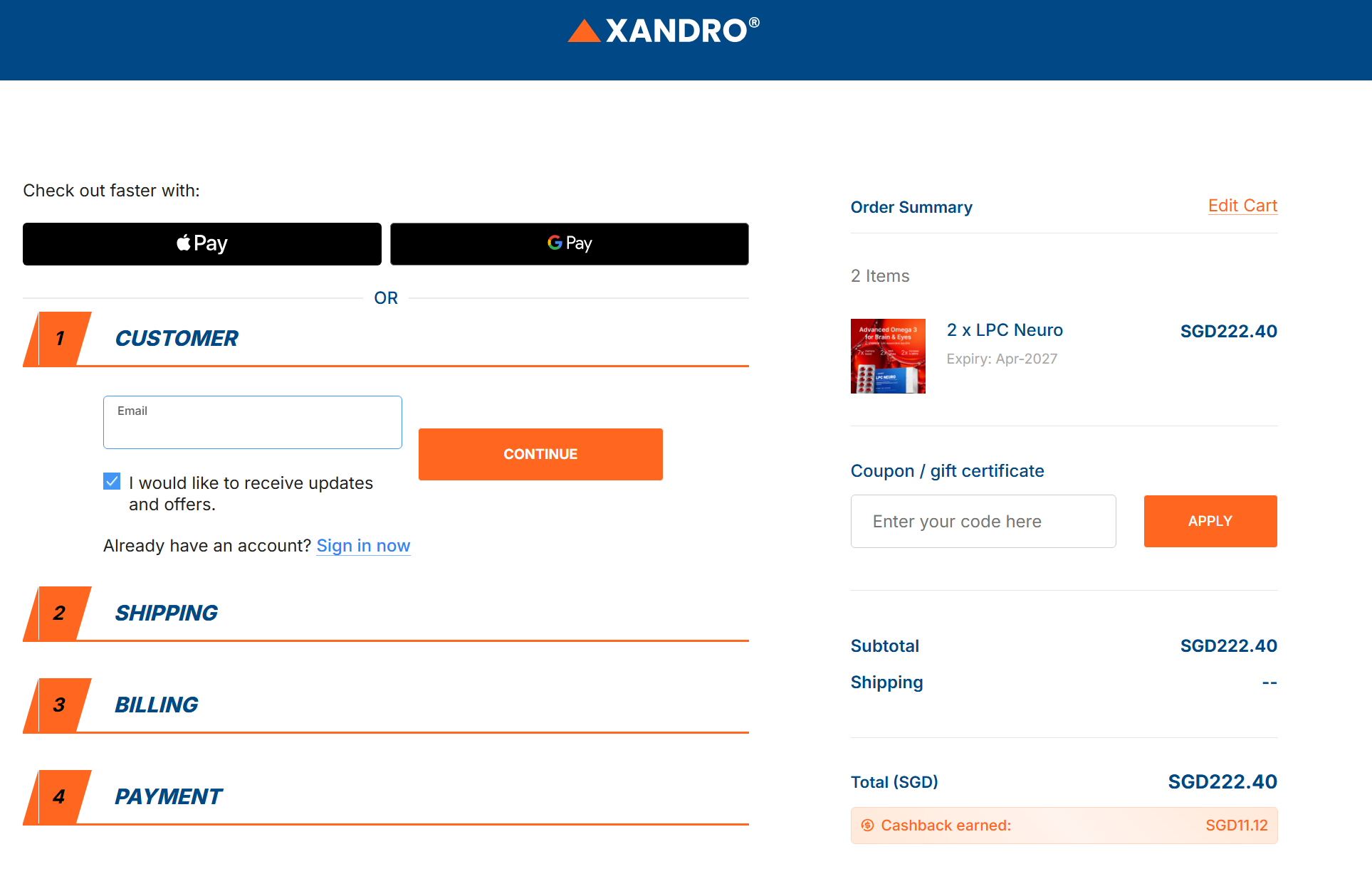Screen dimensions: 1372x891
Task: Expand the Payment section
Action: [168, 797]
